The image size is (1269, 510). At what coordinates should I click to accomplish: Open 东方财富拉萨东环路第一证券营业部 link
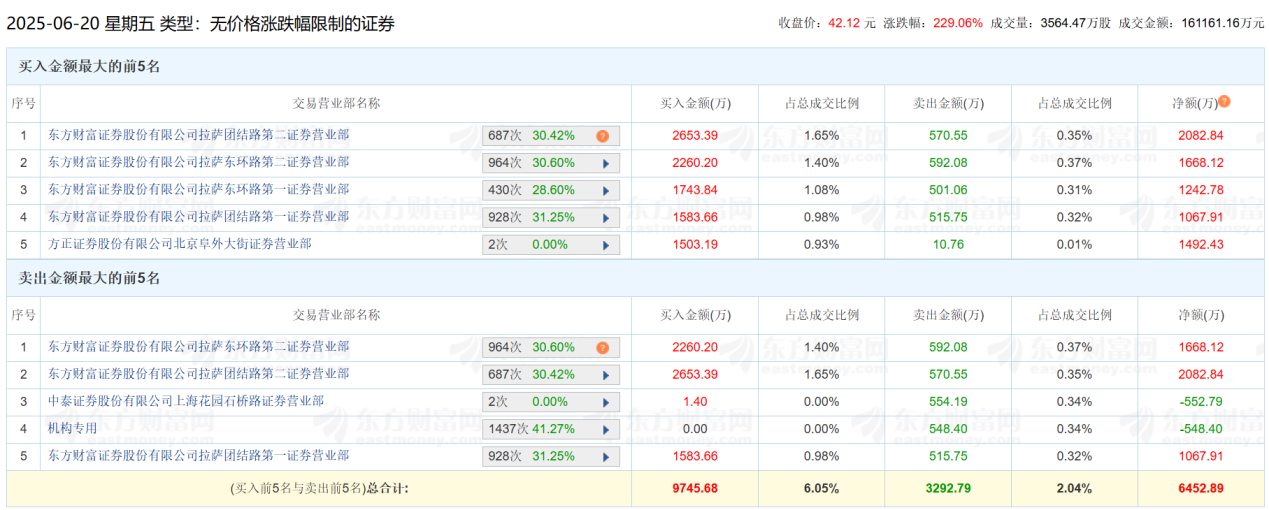click(198, 189)
